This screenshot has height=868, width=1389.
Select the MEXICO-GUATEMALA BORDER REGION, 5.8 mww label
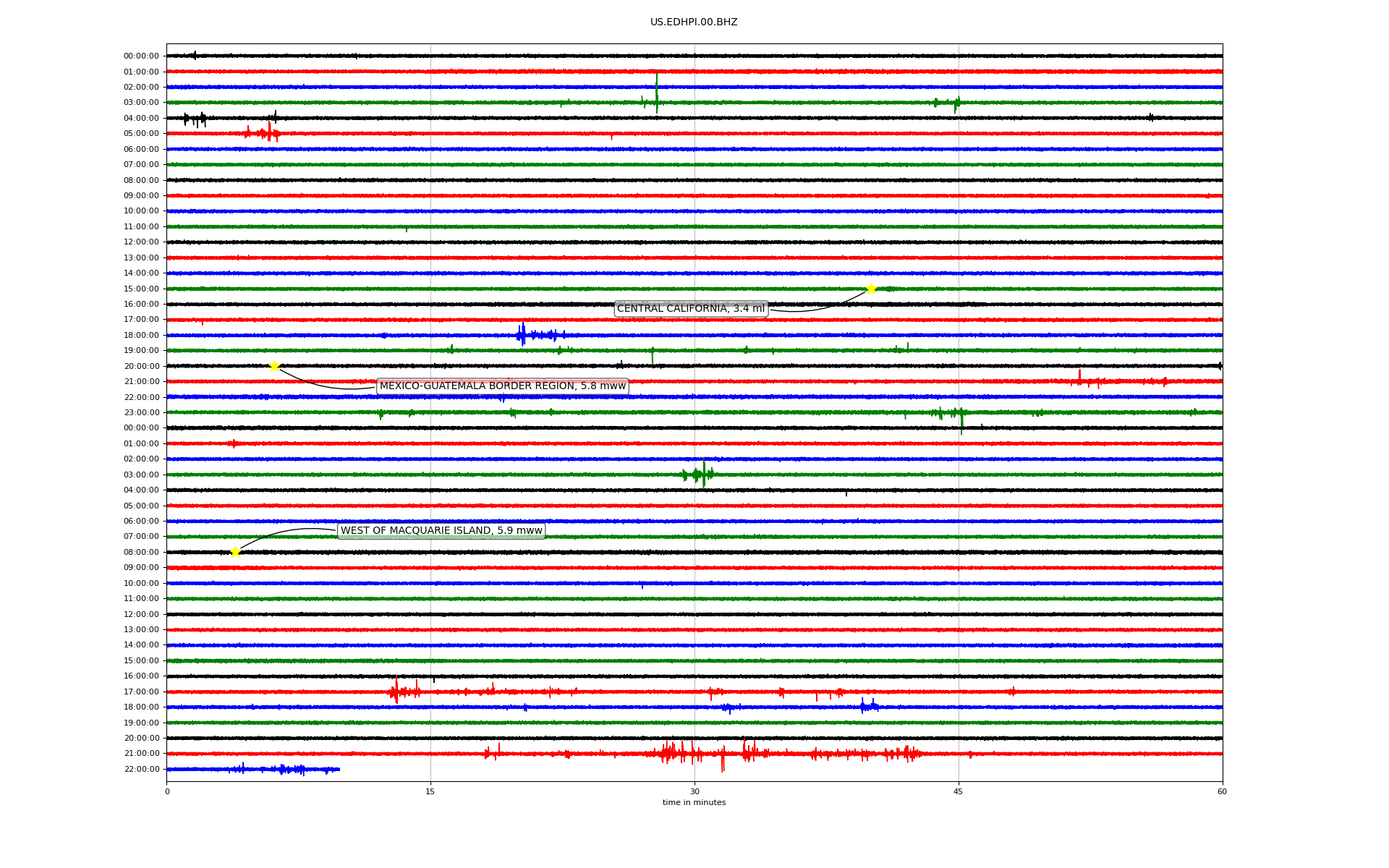click(502, 386)
